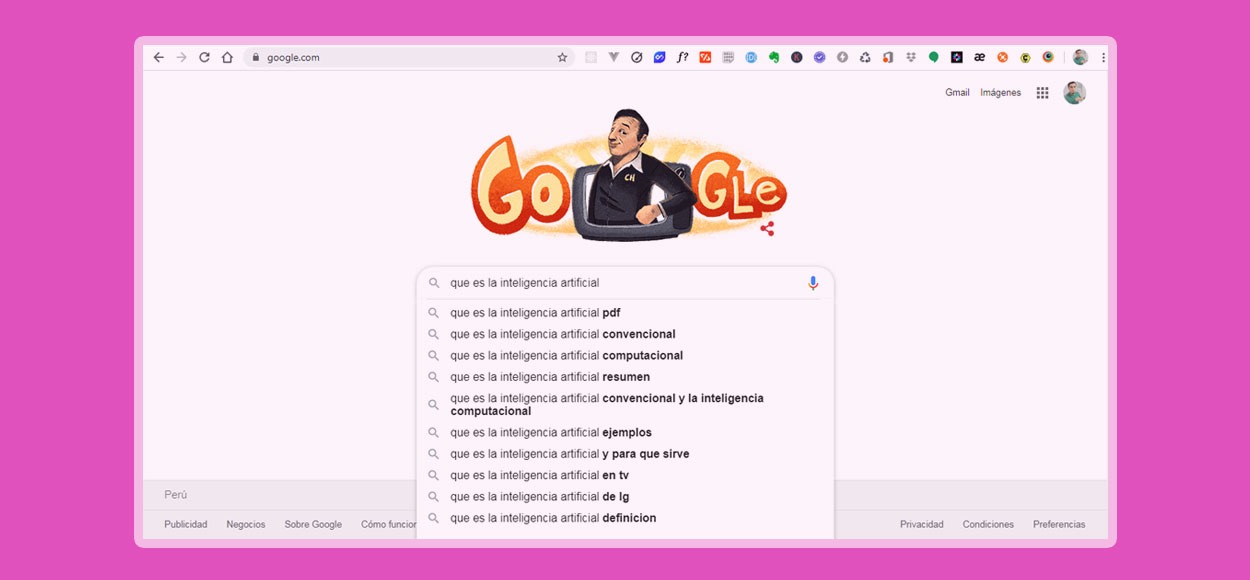Focus the search box with typed query
The width and height of the screenshot is (1250, 580).
[625, 283]
